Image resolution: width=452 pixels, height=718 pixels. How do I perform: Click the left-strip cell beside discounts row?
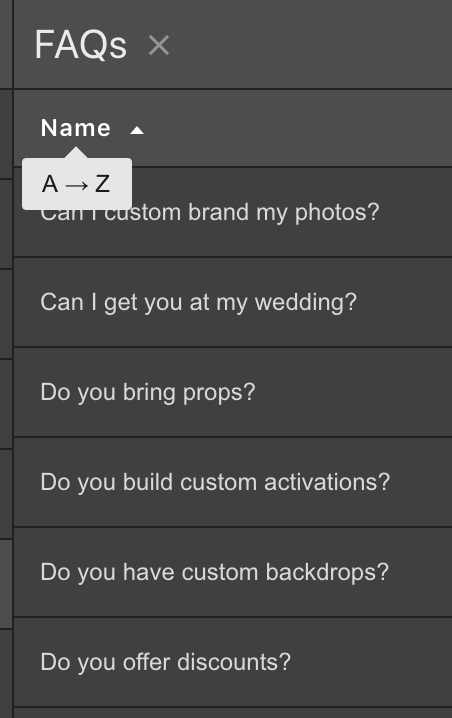[6, 674]
